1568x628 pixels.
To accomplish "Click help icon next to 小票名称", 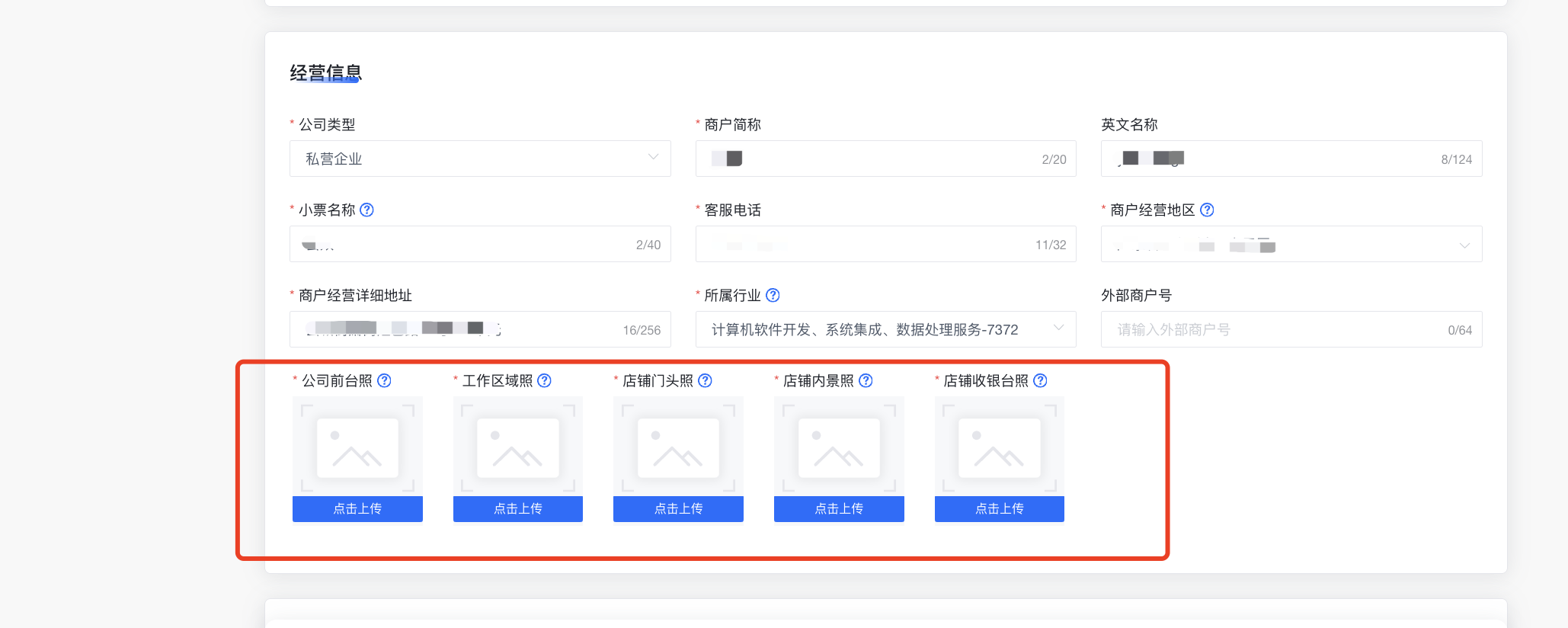I will click(366, 210).
